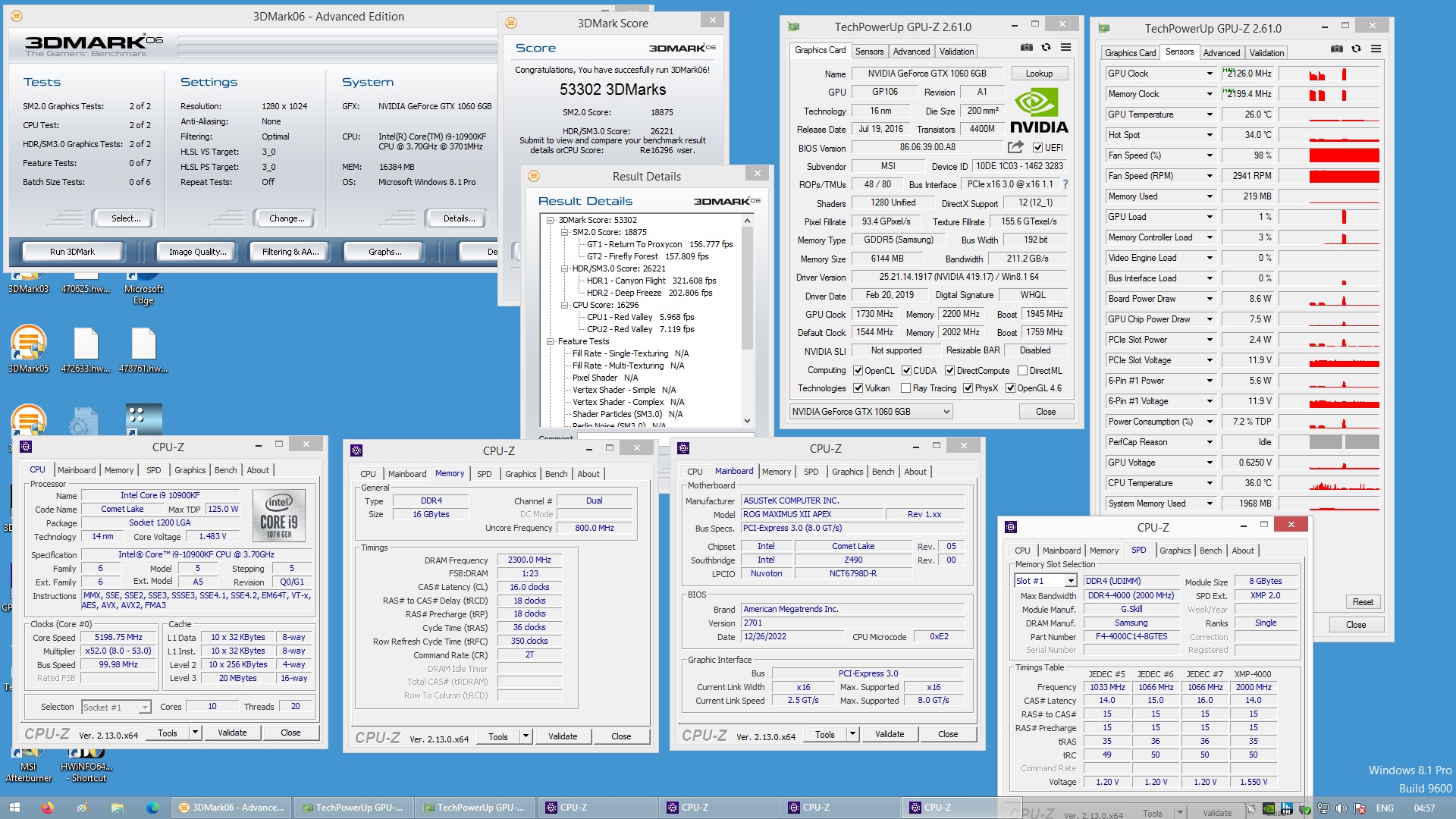
Task: Toggle the Vulkan checkbox
Action: pos(858,388)
